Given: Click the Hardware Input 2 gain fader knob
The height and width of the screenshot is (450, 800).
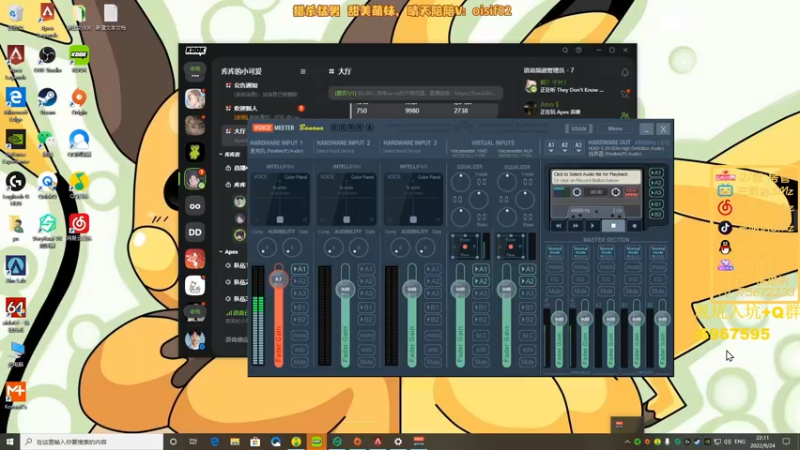Looking at the screenshot, I should click(345, 289).
